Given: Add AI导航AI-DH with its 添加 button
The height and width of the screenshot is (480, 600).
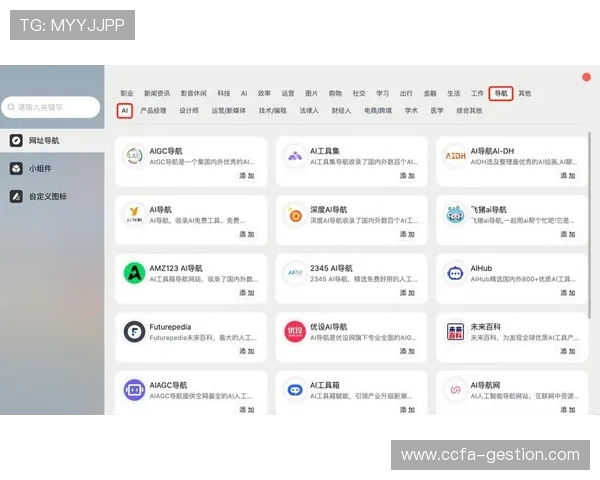Looking at the screenshot, I should [x=568, y=176].
